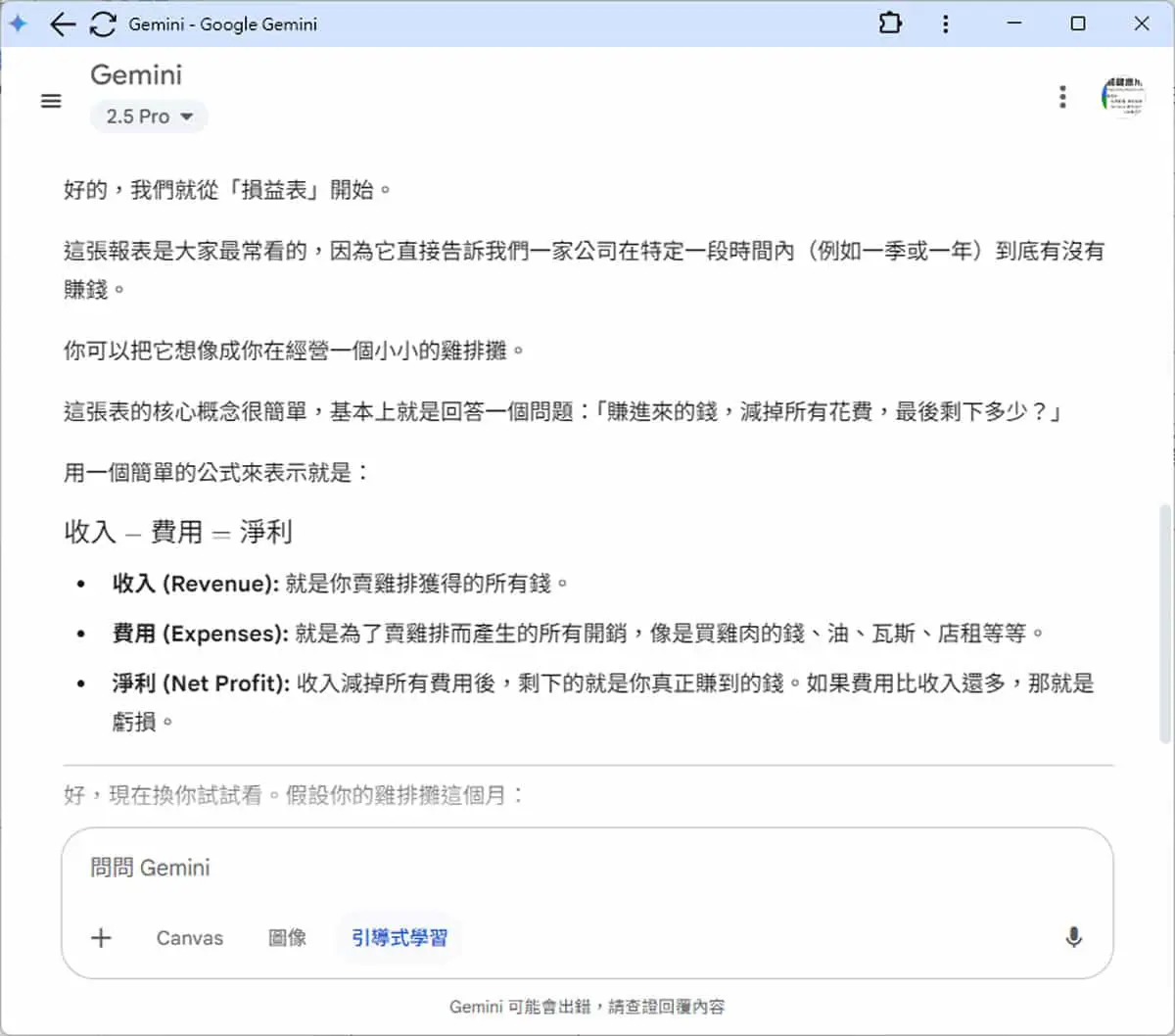This screenshot has height=1036, width=1175.
Task: Reload the Gemini page
Action: tap(103, 24)
